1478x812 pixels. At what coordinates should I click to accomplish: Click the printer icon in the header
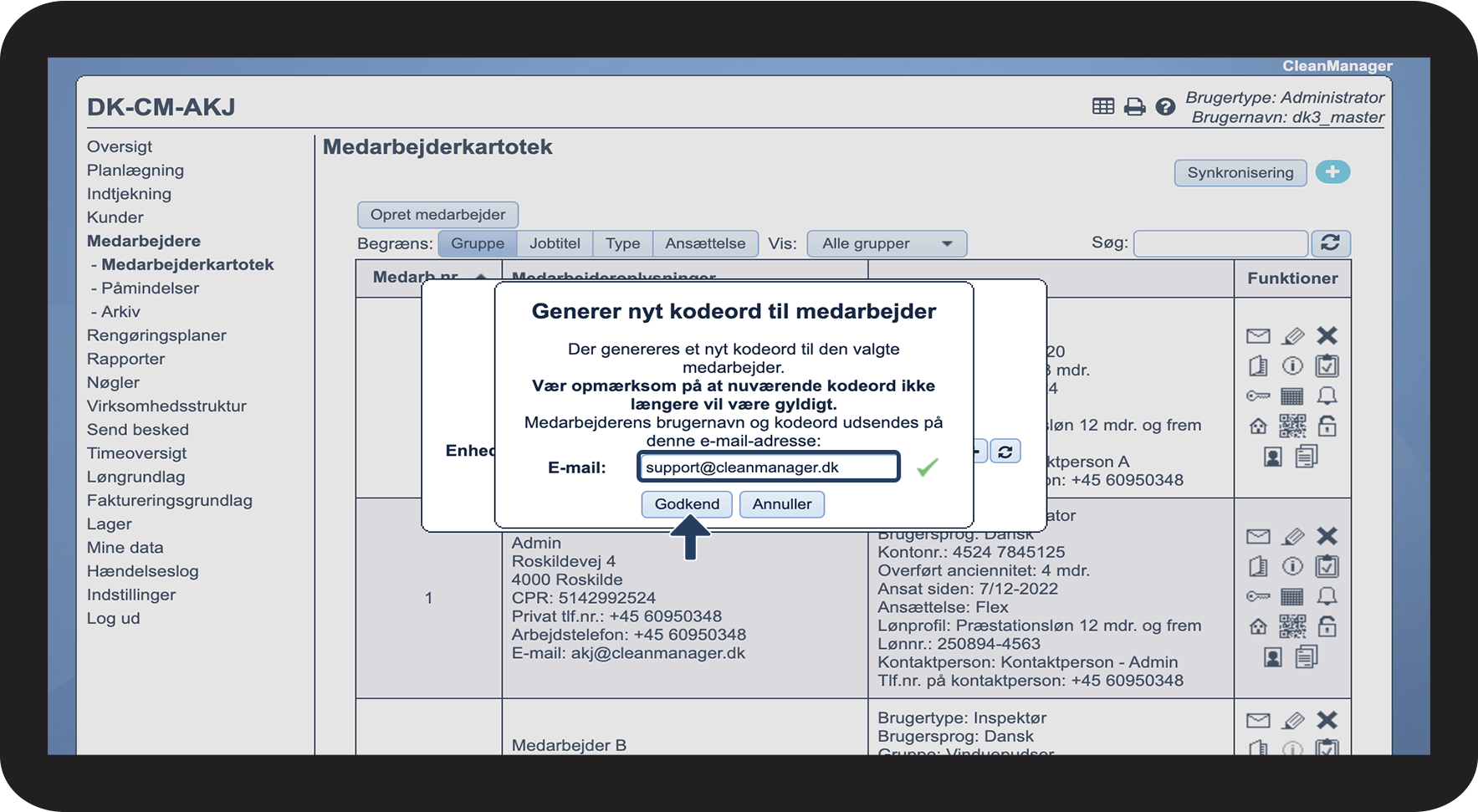point(1134,106)
